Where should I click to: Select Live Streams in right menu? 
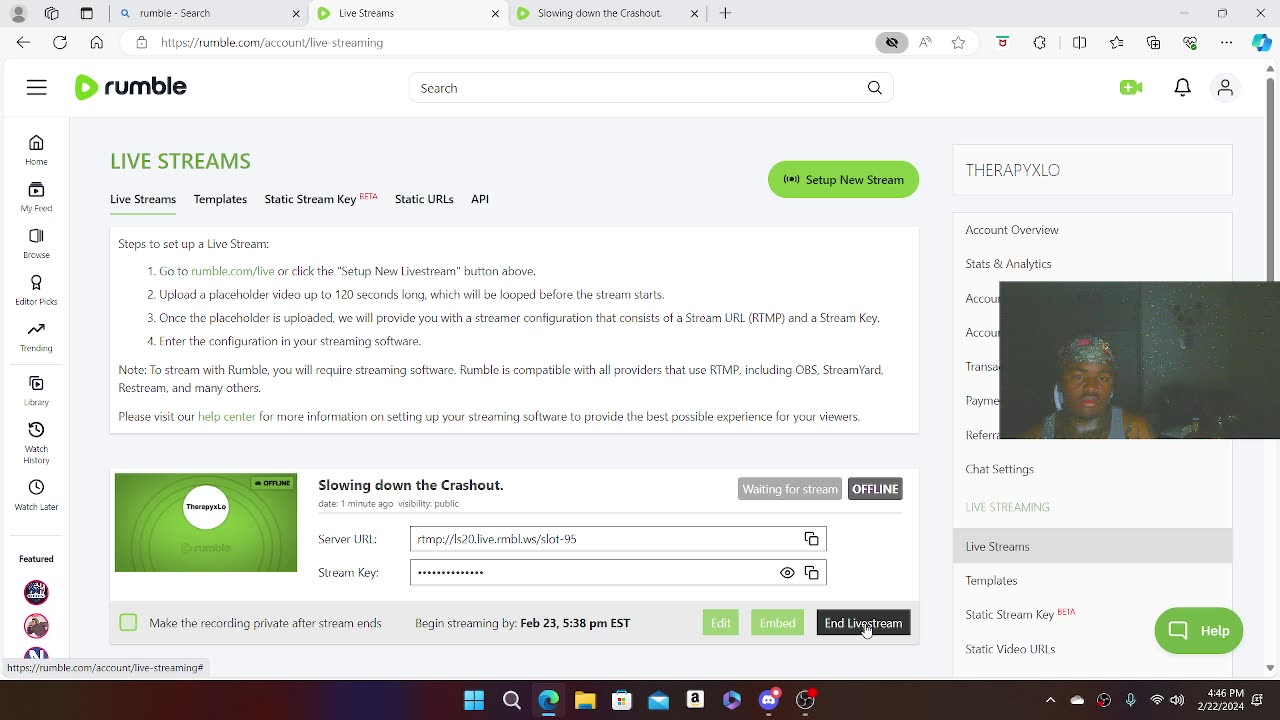coord(1092,546)
